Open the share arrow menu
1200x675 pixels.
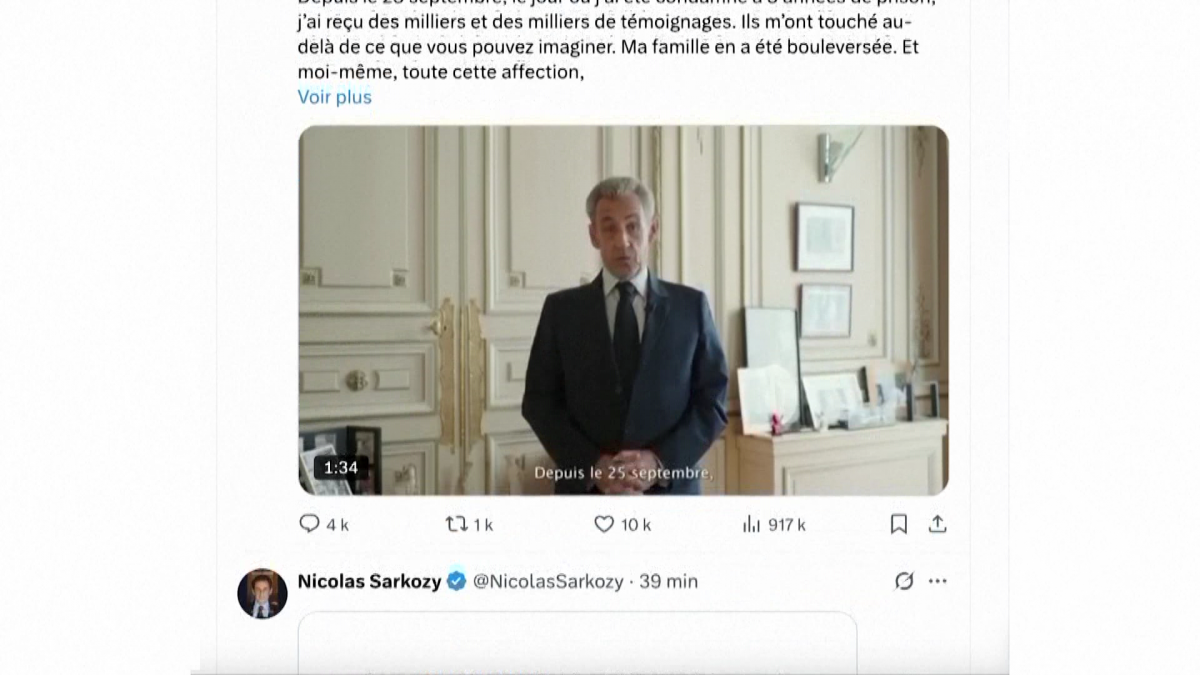click(x=937, y=523)
